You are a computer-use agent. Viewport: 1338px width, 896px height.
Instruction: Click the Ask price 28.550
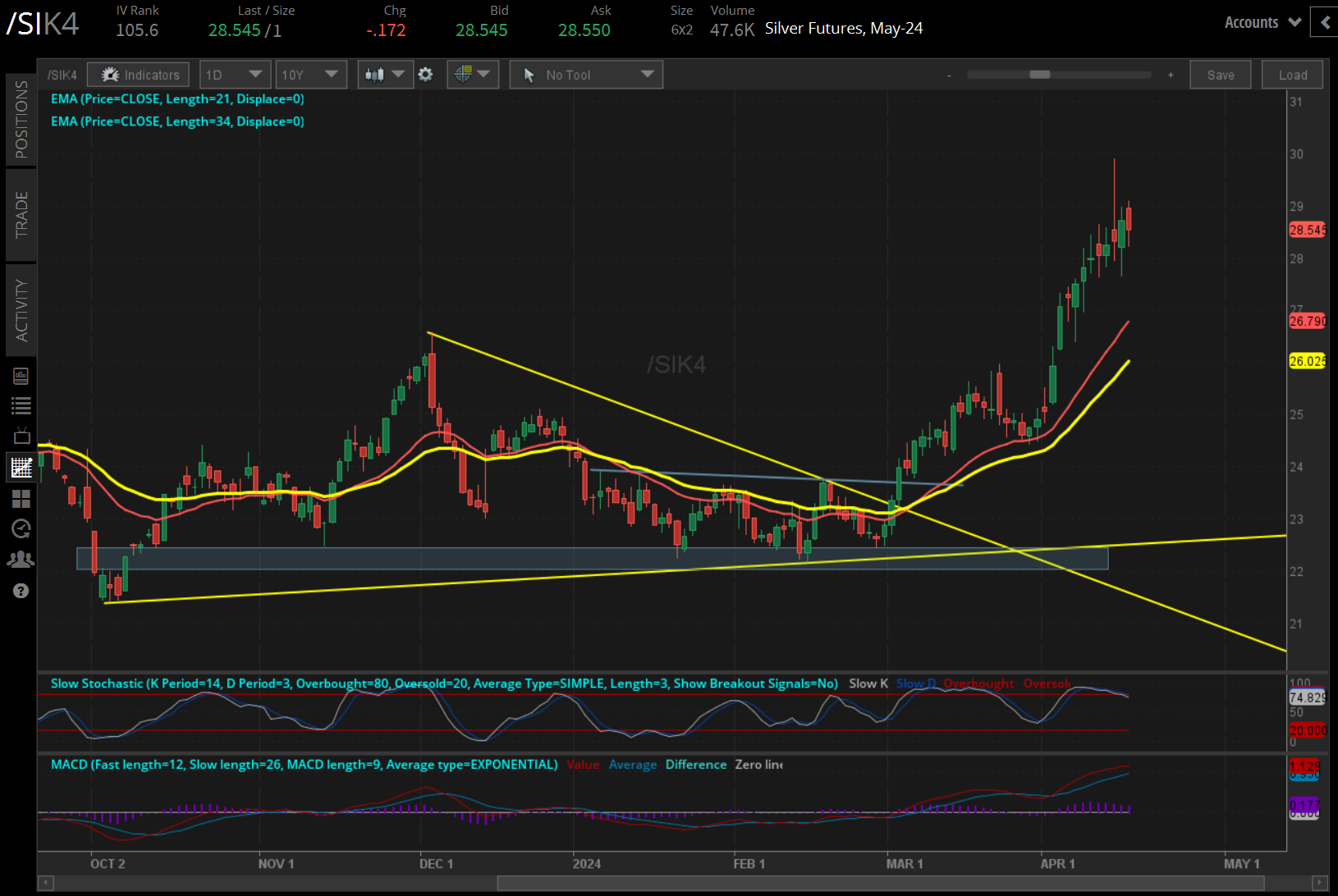[x=584, y=30]
